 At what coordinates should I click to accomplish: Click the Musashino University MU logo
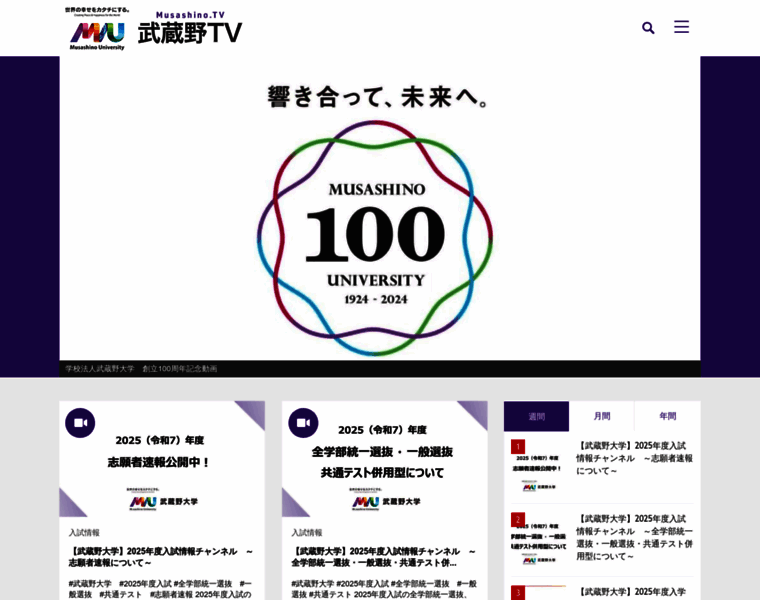coord(96,29)
